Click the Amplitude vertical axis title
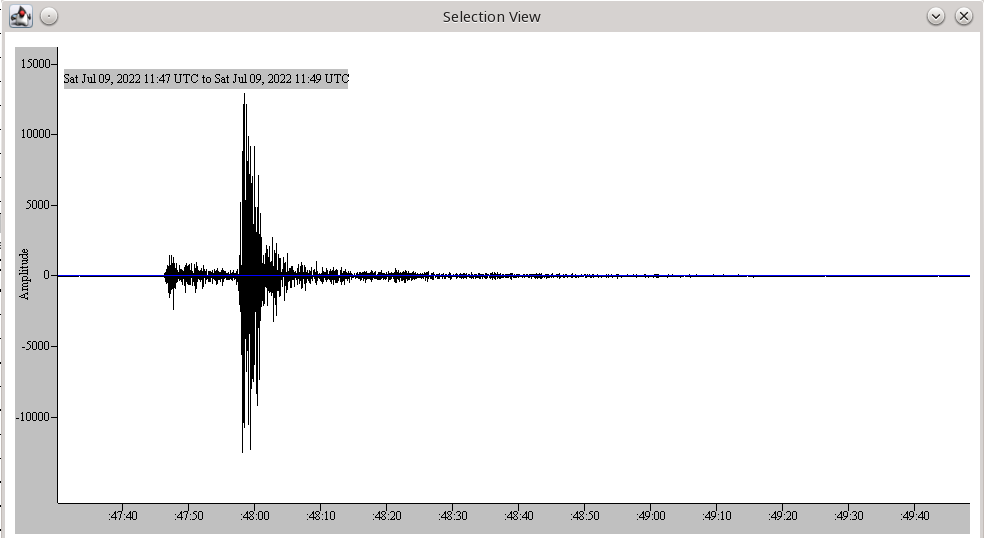Viewport: 984px width, 538px height. [x=25, y=274]
